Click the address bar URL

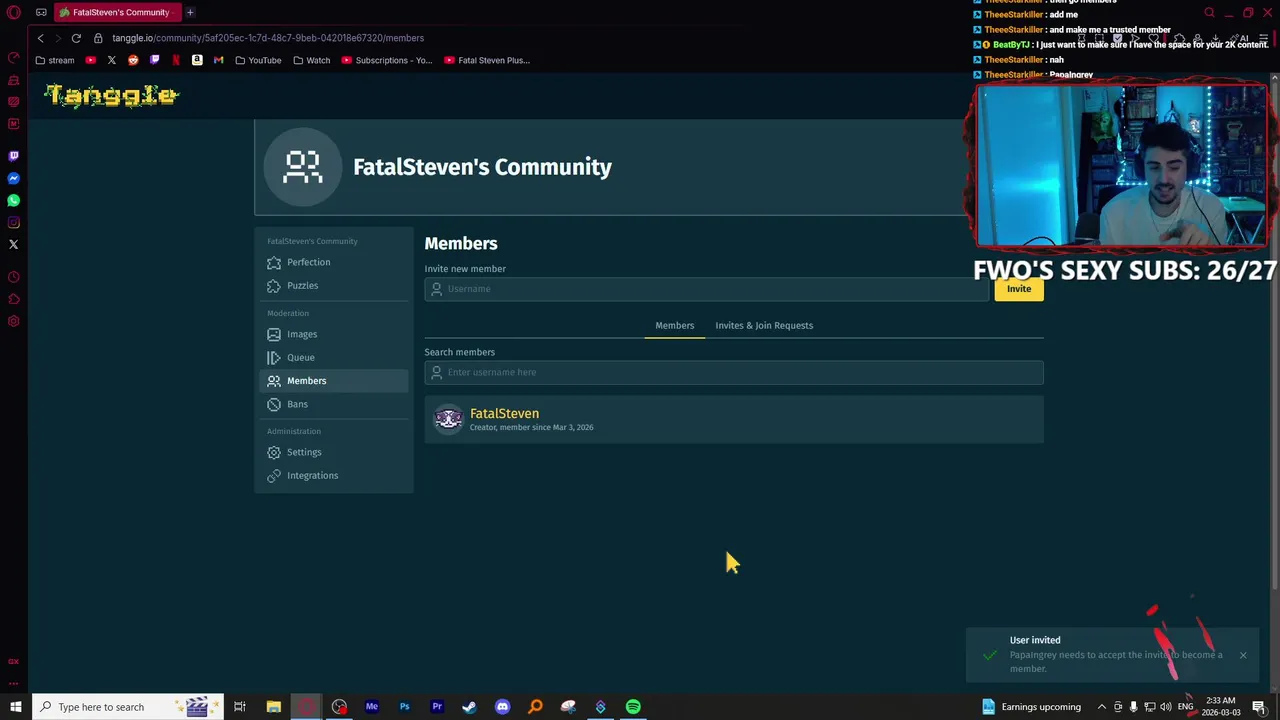(x=268, y=38)
